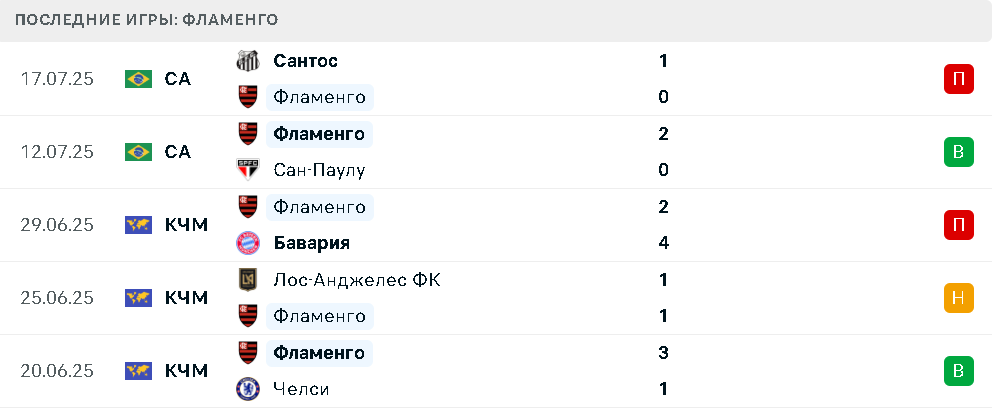The height and width of the screenshot is (412, 994).
Task: Click Flamengo crest in 20.06.25 match
Action: (248, 352)
